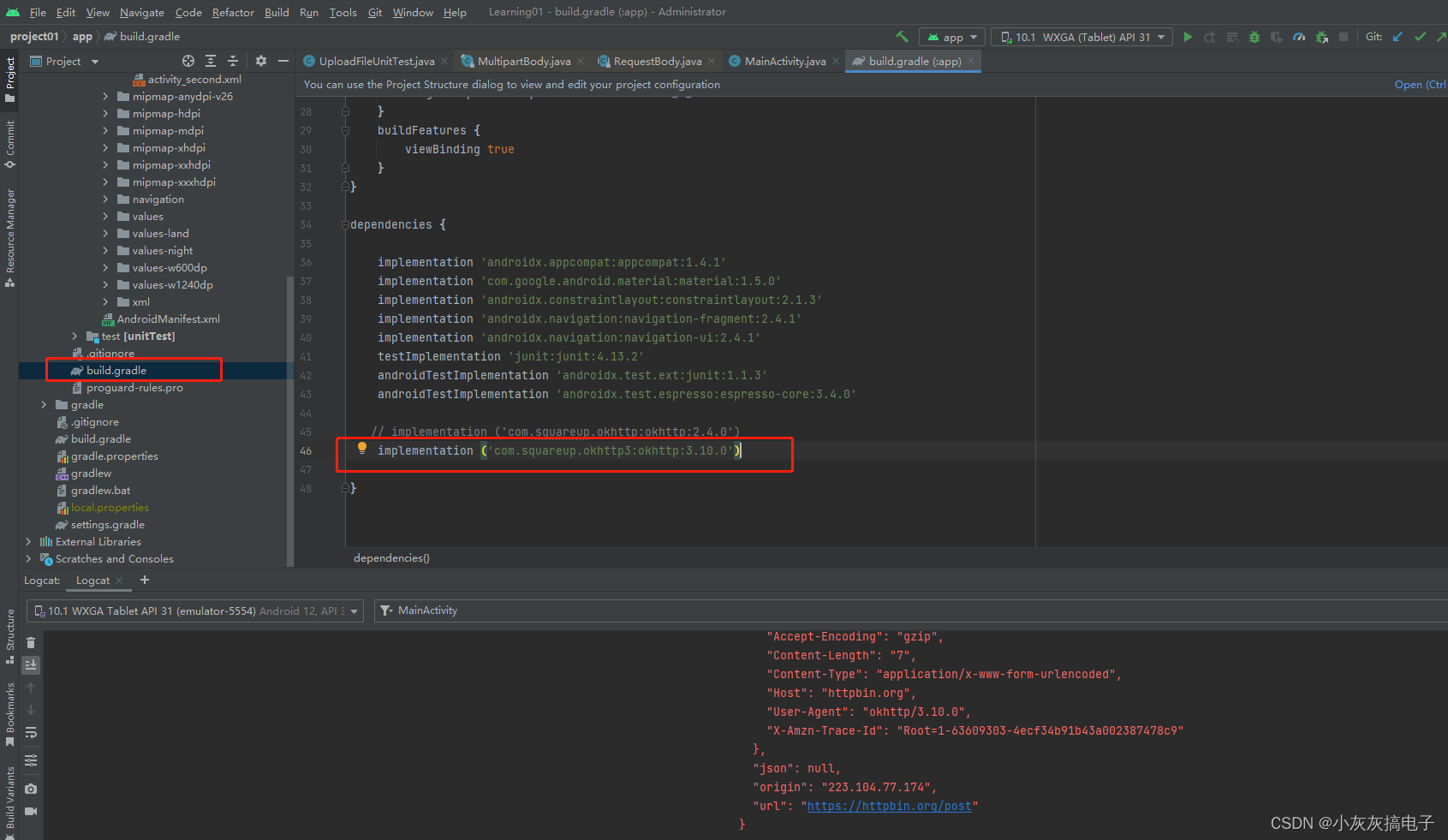The image size is (1448, 840).
Task: Open the WXGA Tablet device dropdown
Action: pyautogui.click(x=1082, y=37)
